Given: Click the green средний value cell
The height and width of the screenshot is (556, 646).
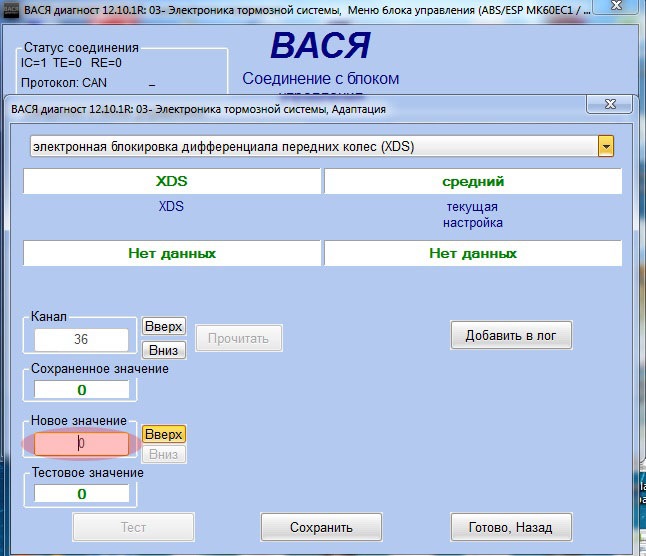Looking at the screenshot, I should point(473,181).
